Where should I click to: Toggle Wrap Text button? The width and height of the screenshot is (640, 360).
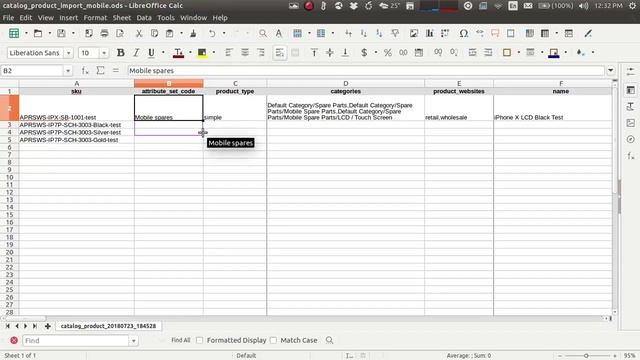click(280, 53)
